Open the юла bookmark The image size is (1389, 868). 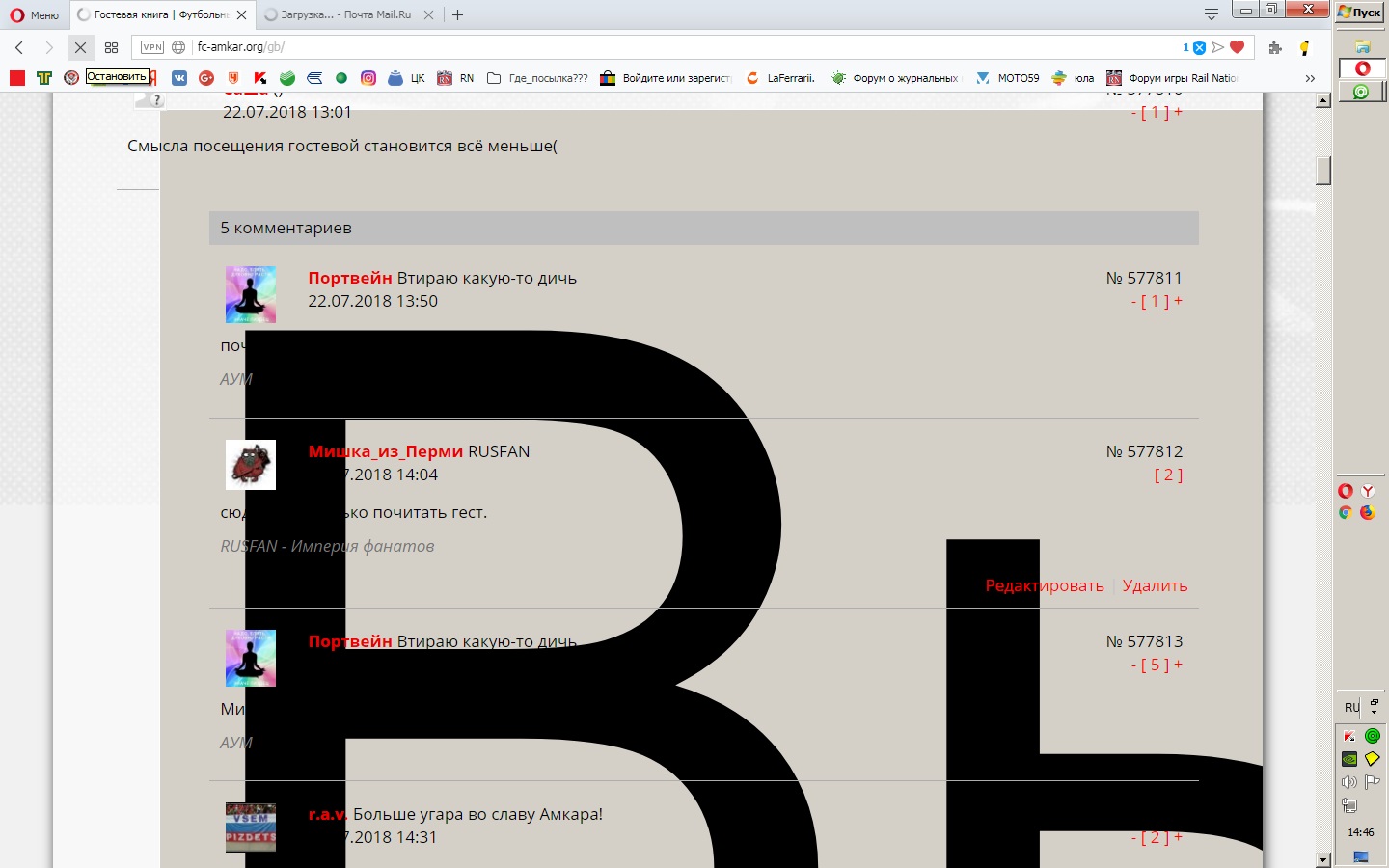(1073, 78)
